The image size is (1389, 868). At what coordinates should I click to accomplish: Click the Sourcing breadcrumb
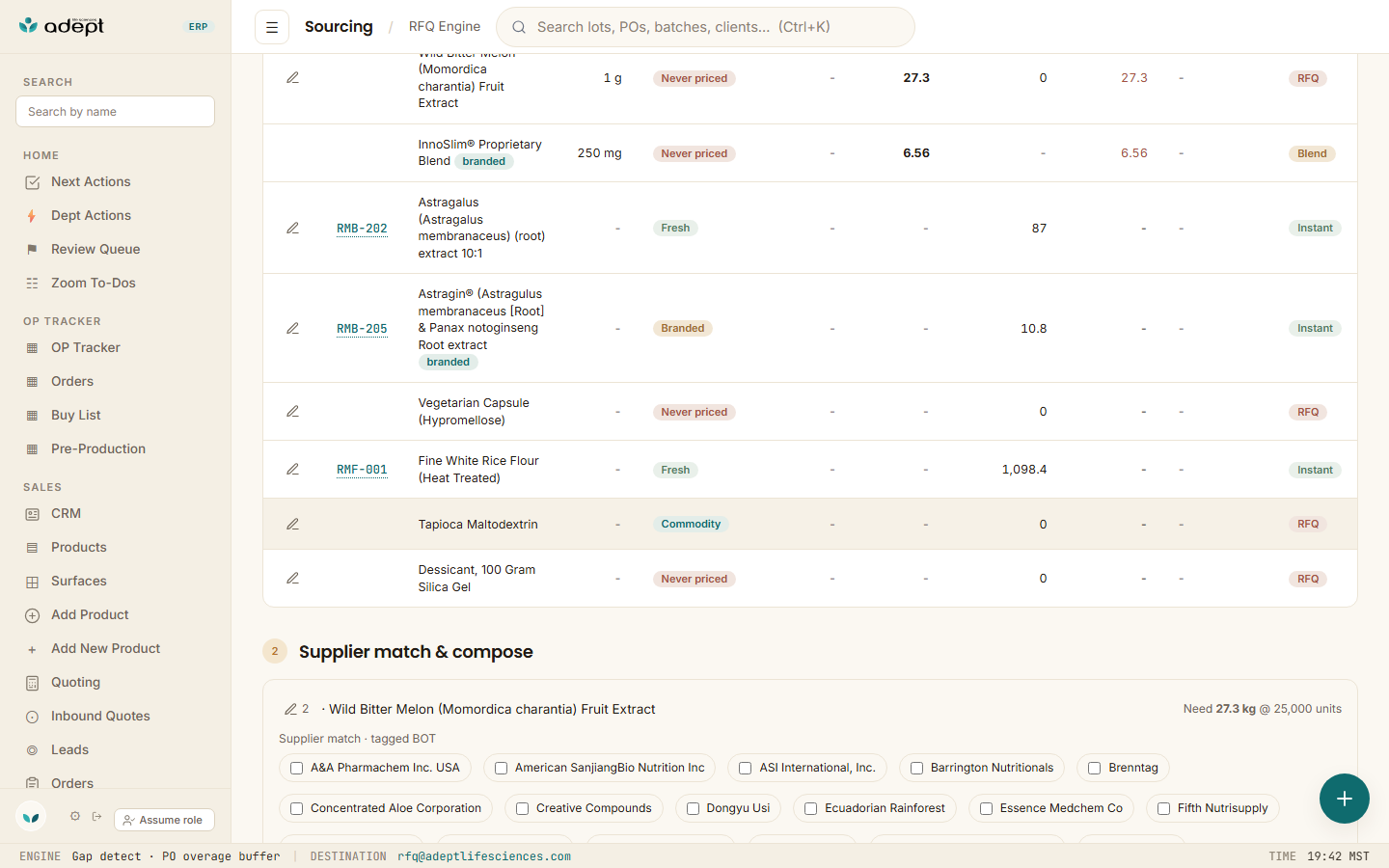pyautogui.click(x=339, y=27)
